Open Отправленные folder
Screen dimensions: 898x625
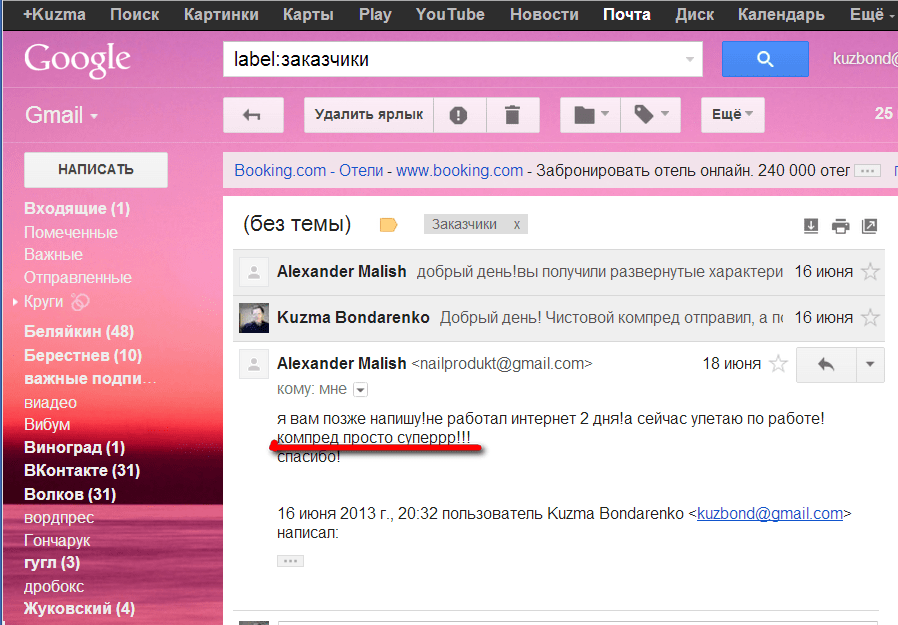(77, 277)
